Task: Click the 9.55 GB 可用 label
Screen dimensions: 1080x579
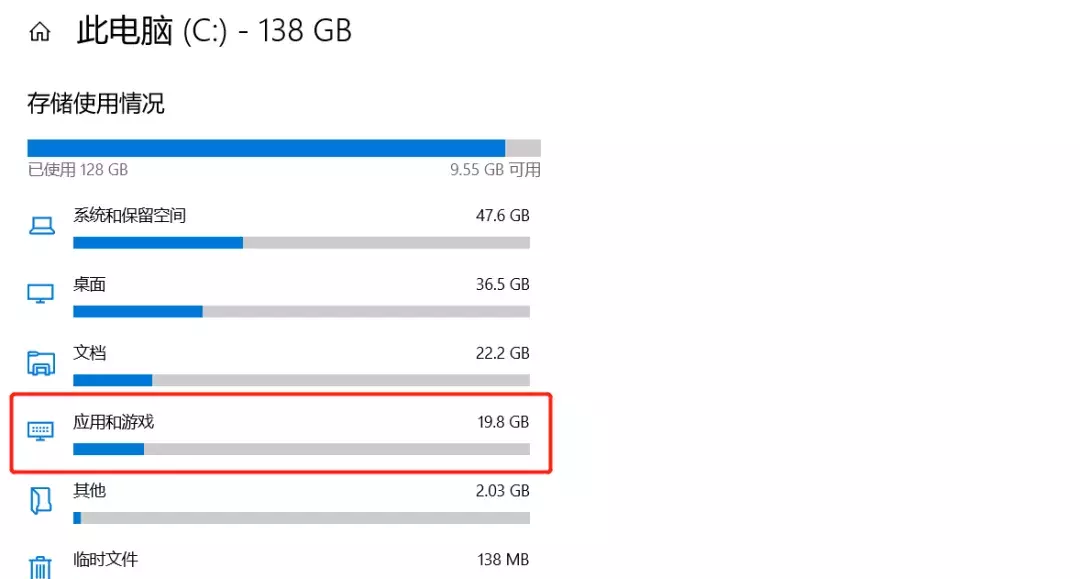Action: pos(495,169)
